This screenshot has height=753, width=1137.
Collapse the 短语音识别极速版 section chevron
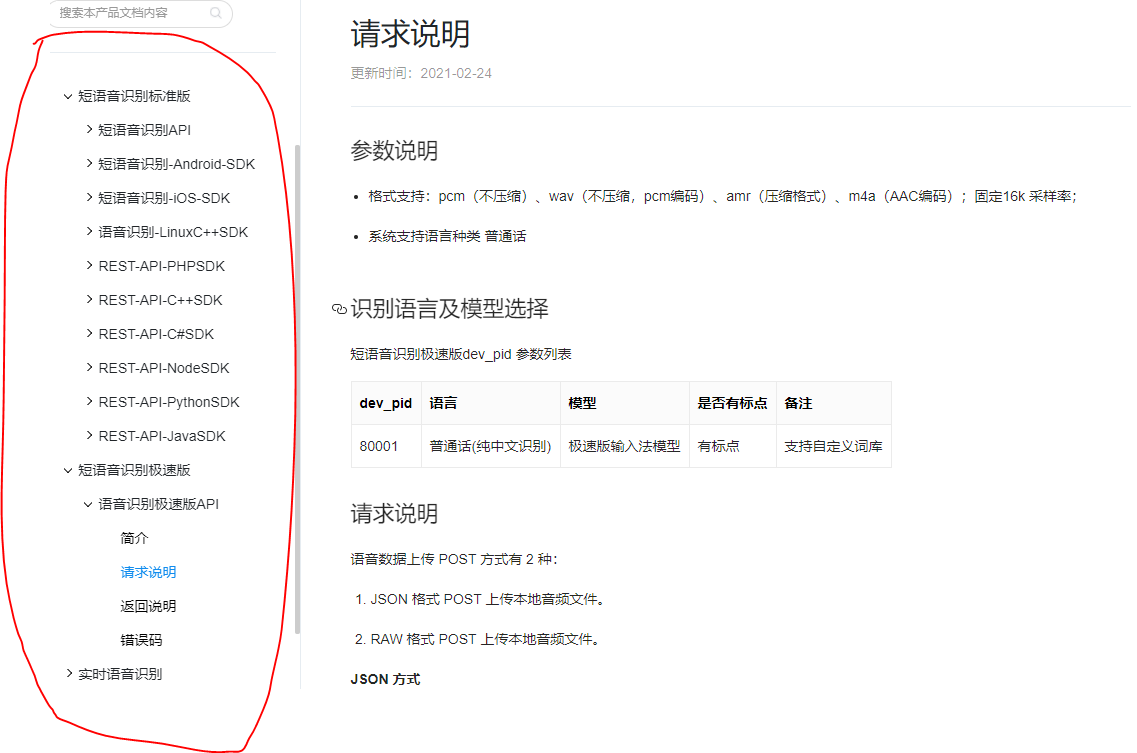(x=67, y=471)
